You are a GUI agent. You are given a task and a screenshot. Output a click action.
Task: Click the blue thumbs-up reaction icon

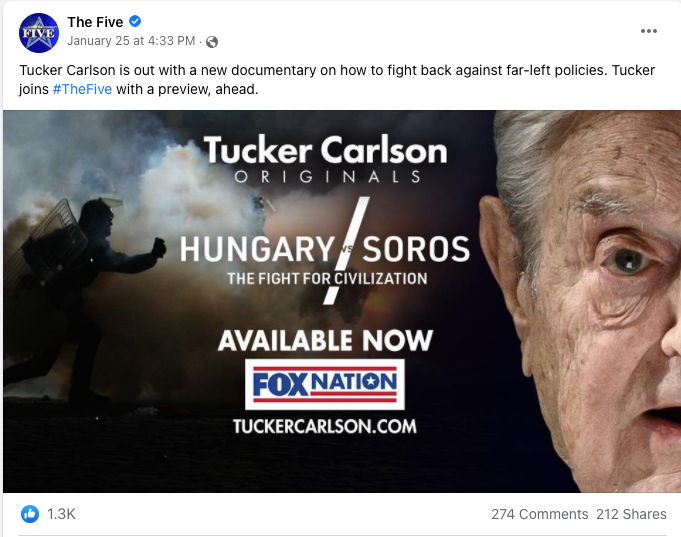coord(30,513)
